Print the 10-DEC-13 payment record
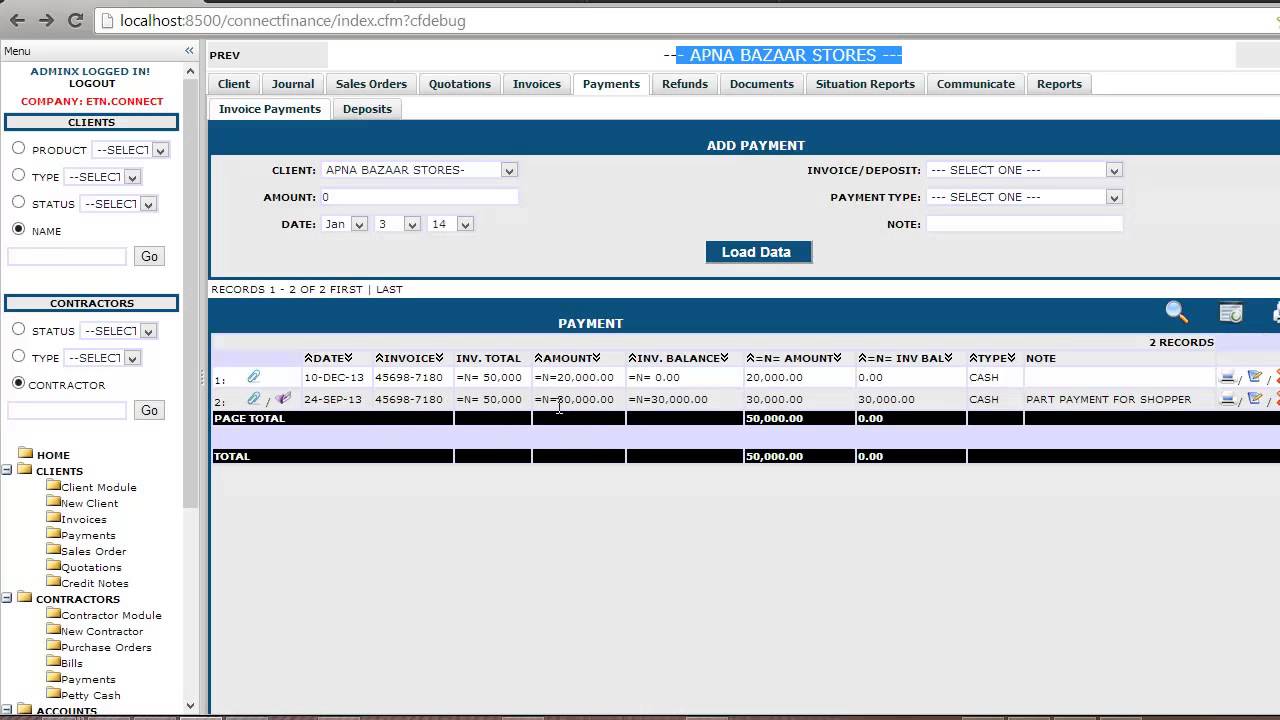Viewport: 1280px width, 720px height. pos(1228,377)
